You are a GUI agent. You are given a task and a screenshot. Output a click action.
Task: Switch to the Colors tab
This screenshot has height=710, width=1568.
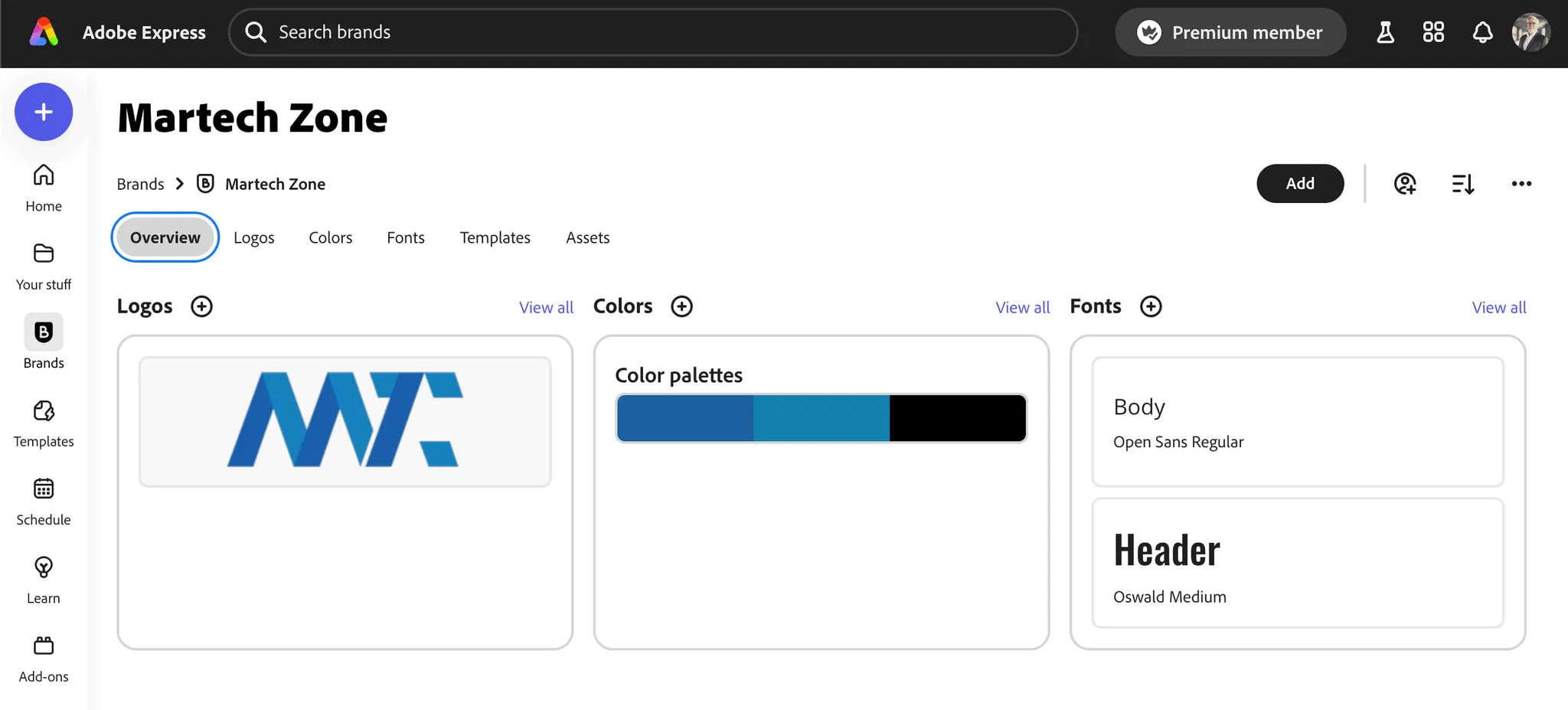(x=331, y=237)
